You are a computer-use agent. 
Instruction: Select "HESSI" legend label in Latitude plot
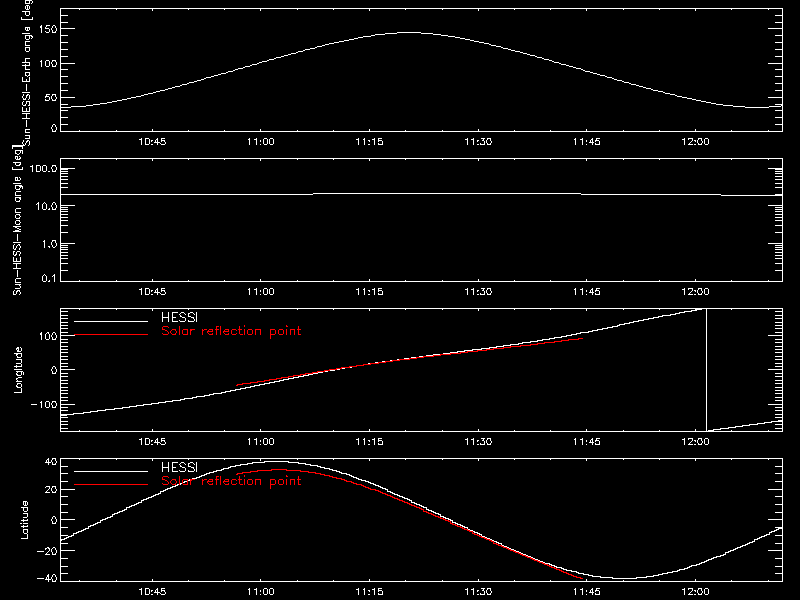point(179,467)
